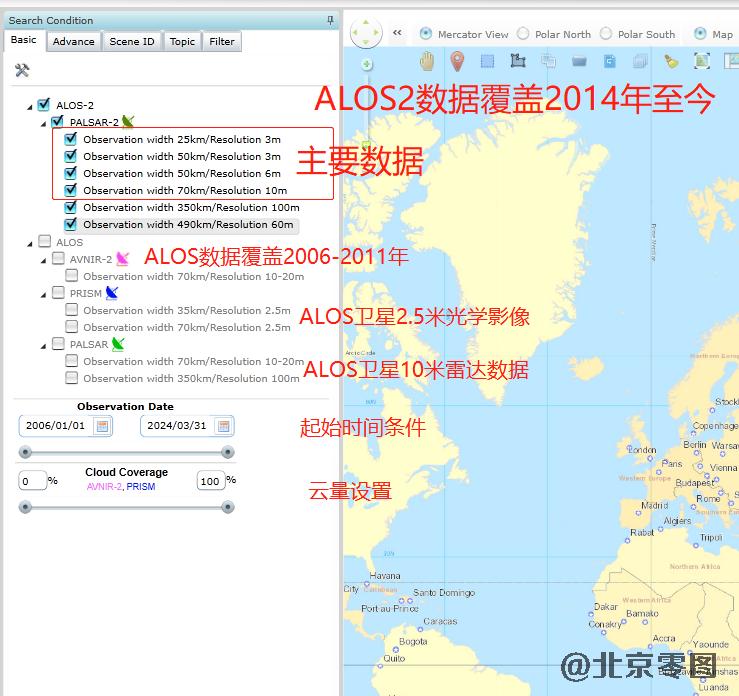Open the Scene ID tab
This screenshot has height=696, width=739.
[x=132, y=42]
